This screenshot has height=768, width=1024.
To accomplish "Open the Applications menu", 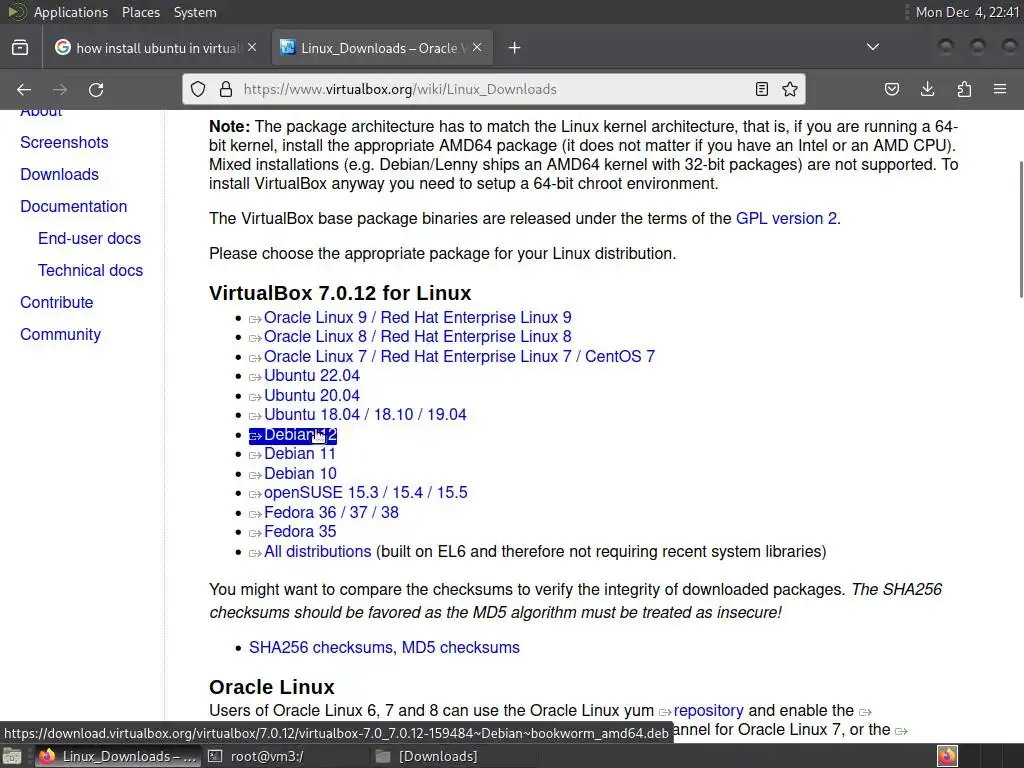I will (71, 12).
